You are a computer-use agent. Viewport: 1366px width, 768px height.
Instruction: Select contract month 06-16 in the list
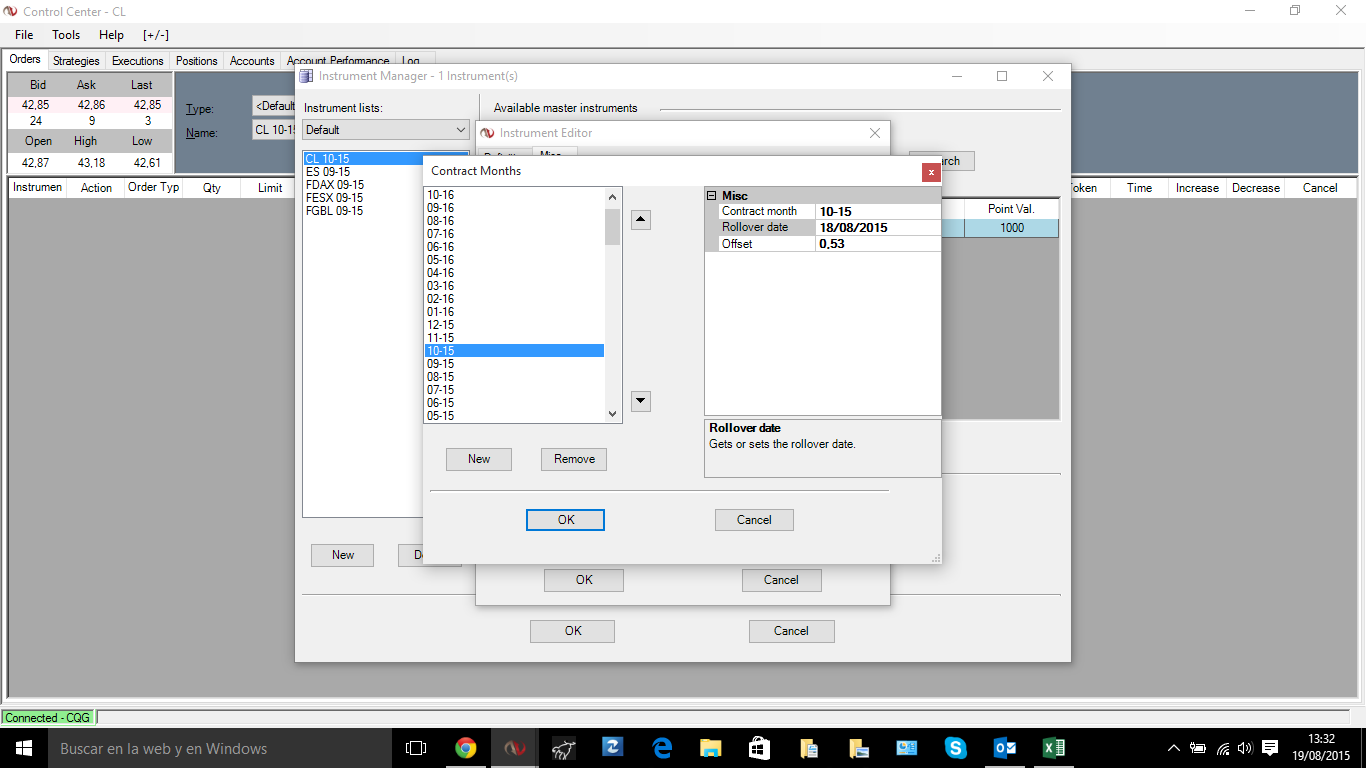click(x=514, y=247)
